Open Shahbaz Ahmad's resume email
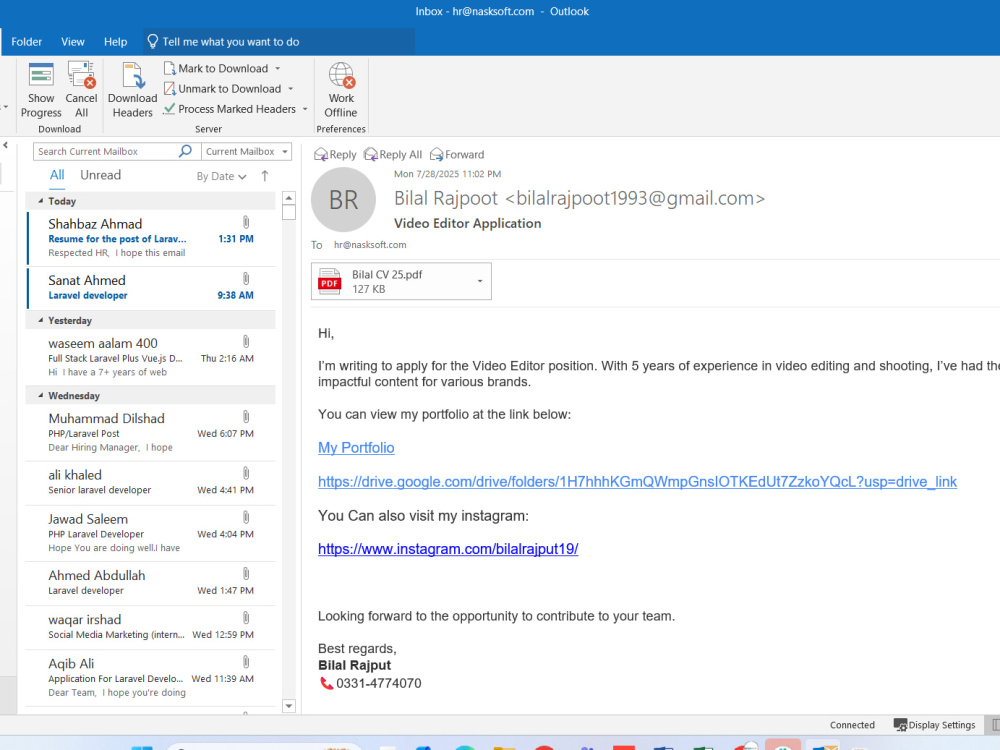Image resolution: width=1000 pixels, height=750 pixels. coord(151,238)
